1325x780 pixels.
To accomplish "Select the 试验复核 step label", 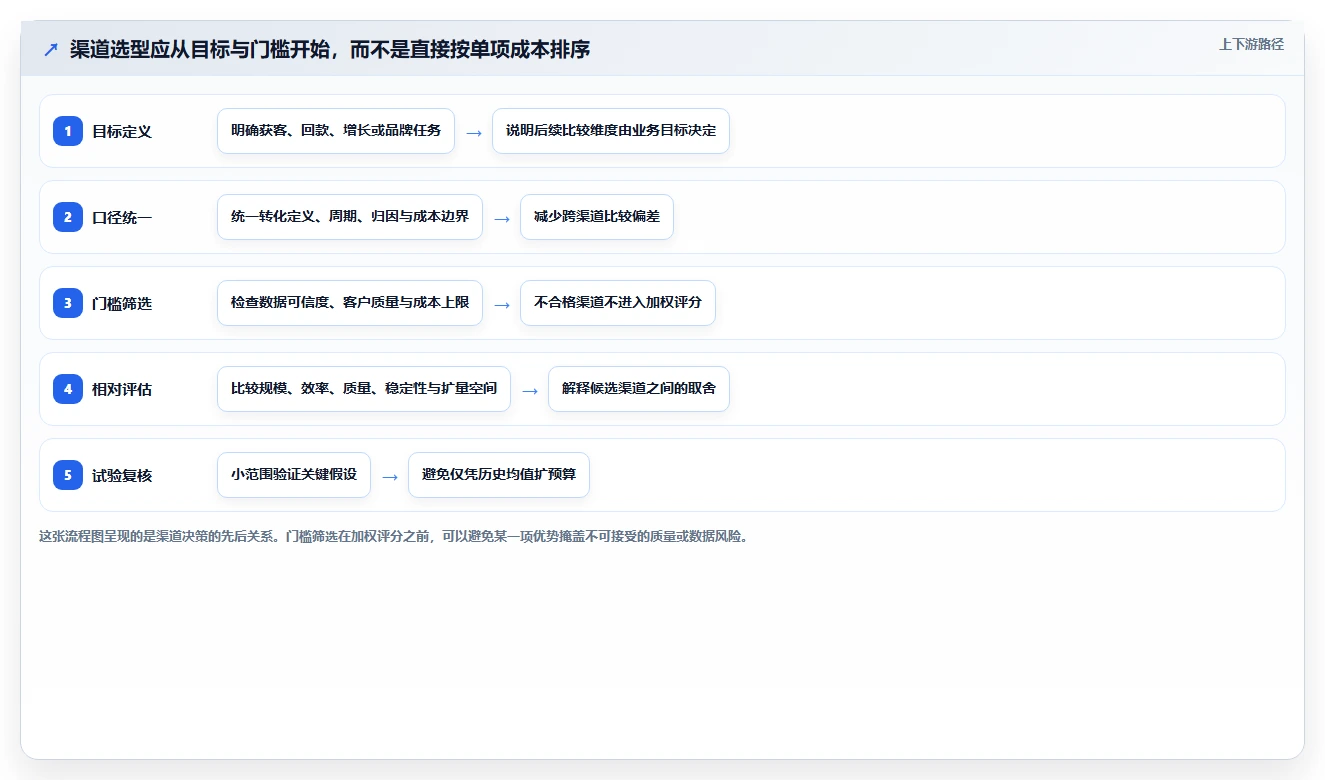I will [x=122, y=475].
